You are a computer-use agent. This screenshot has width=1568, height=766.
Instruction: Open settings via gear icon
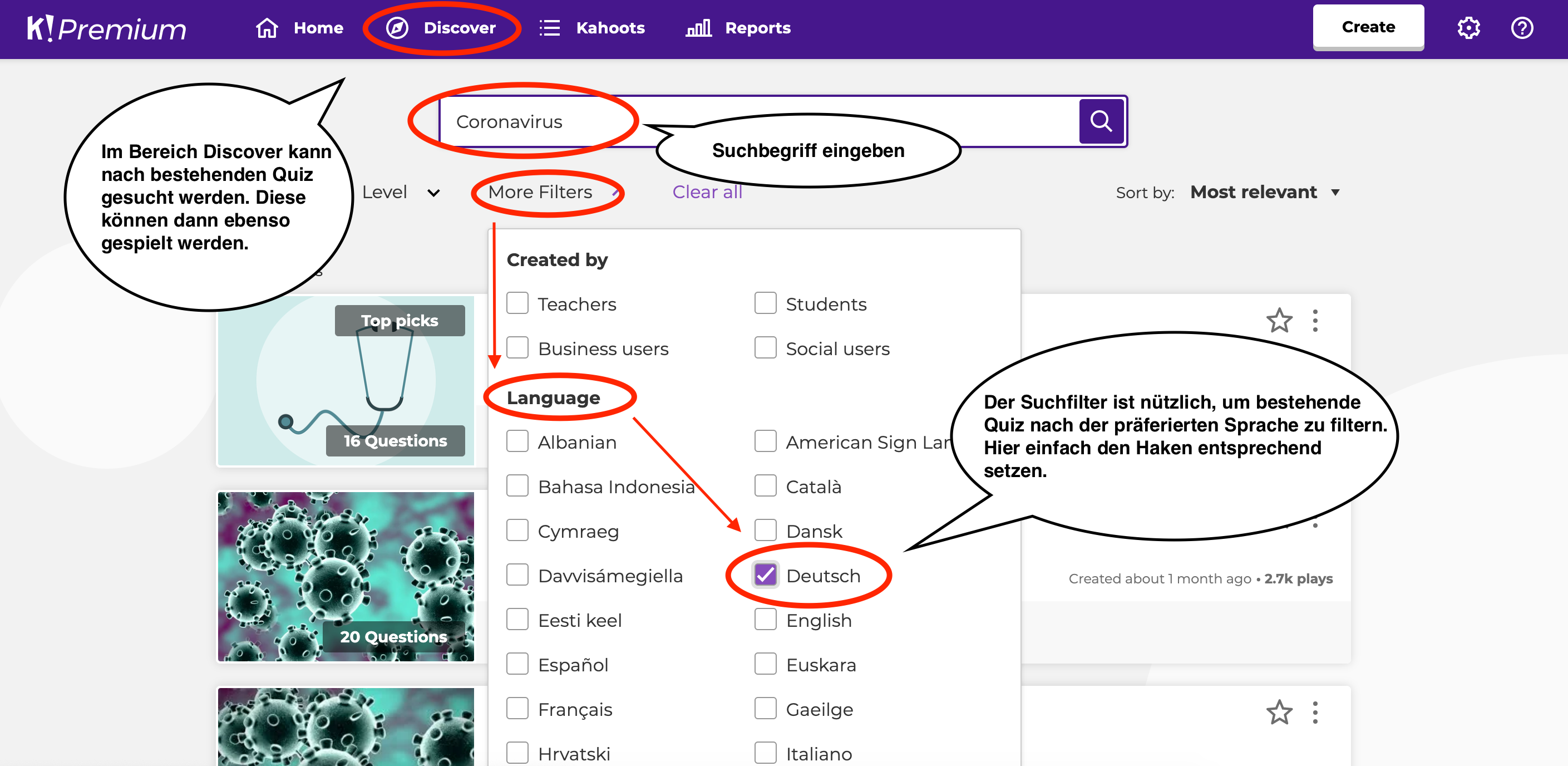click(1468, 28)
